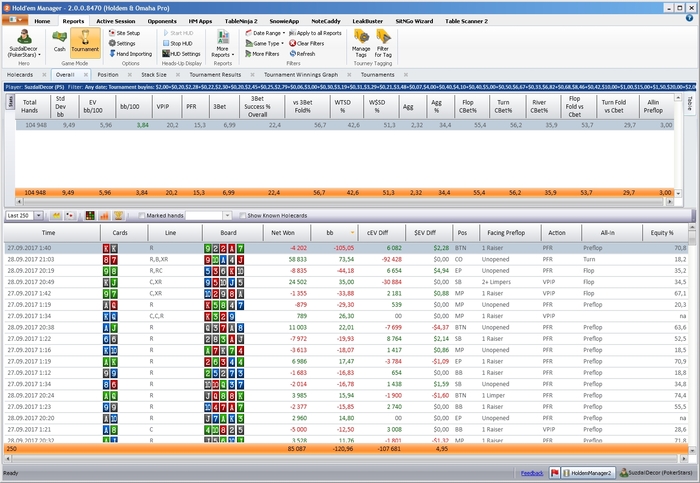Click Filter for Tag
The image size is (700, 483).
point(383,43)
